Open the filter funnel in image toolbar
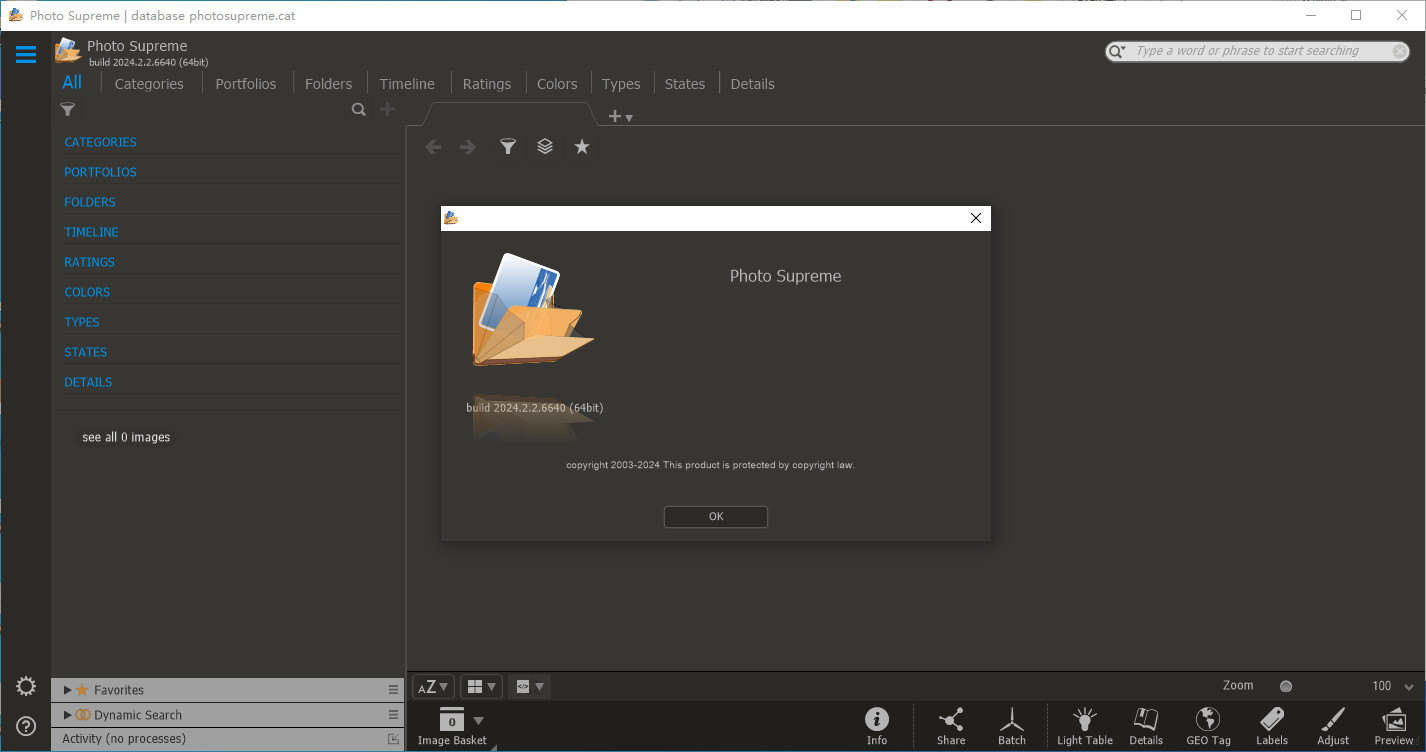The image size is (1426, 752). [508, 147]
